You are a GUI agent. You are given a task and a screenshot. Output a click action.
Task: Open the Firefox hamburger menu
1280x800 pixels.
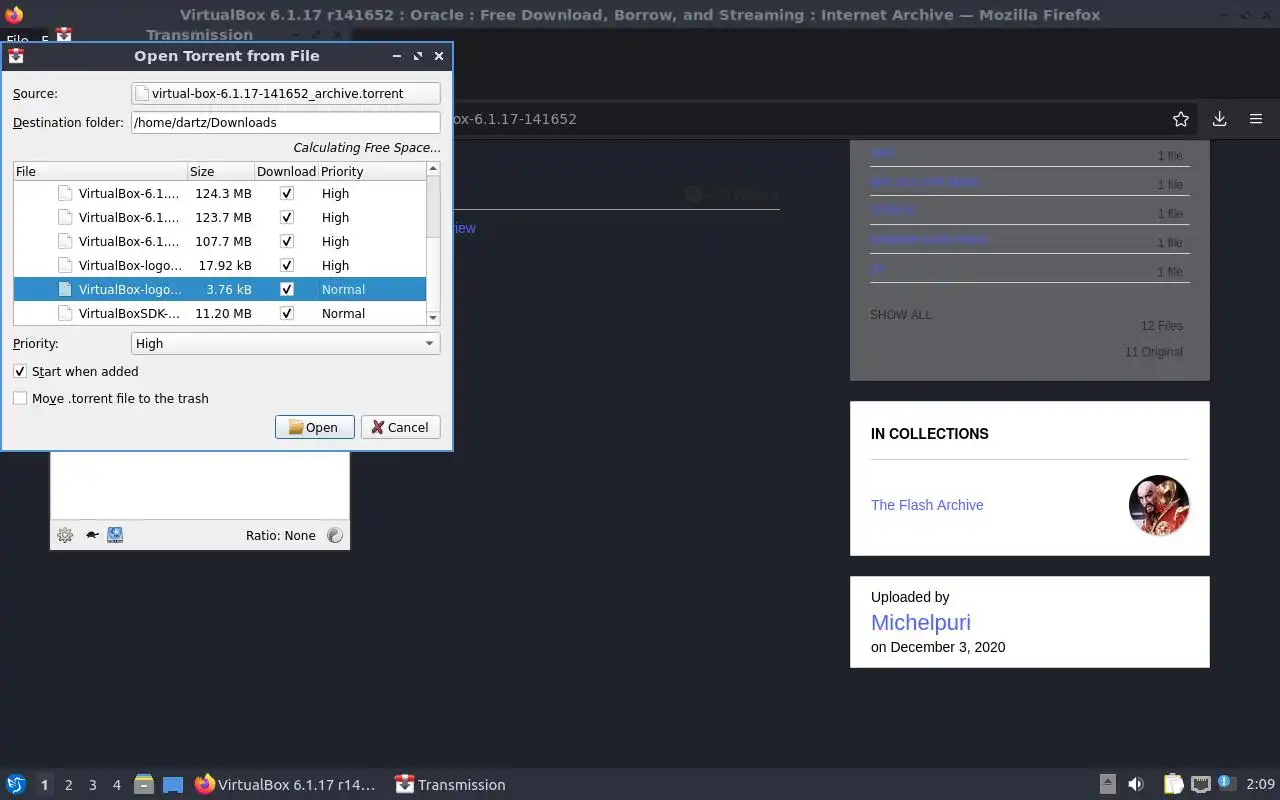1256,119
